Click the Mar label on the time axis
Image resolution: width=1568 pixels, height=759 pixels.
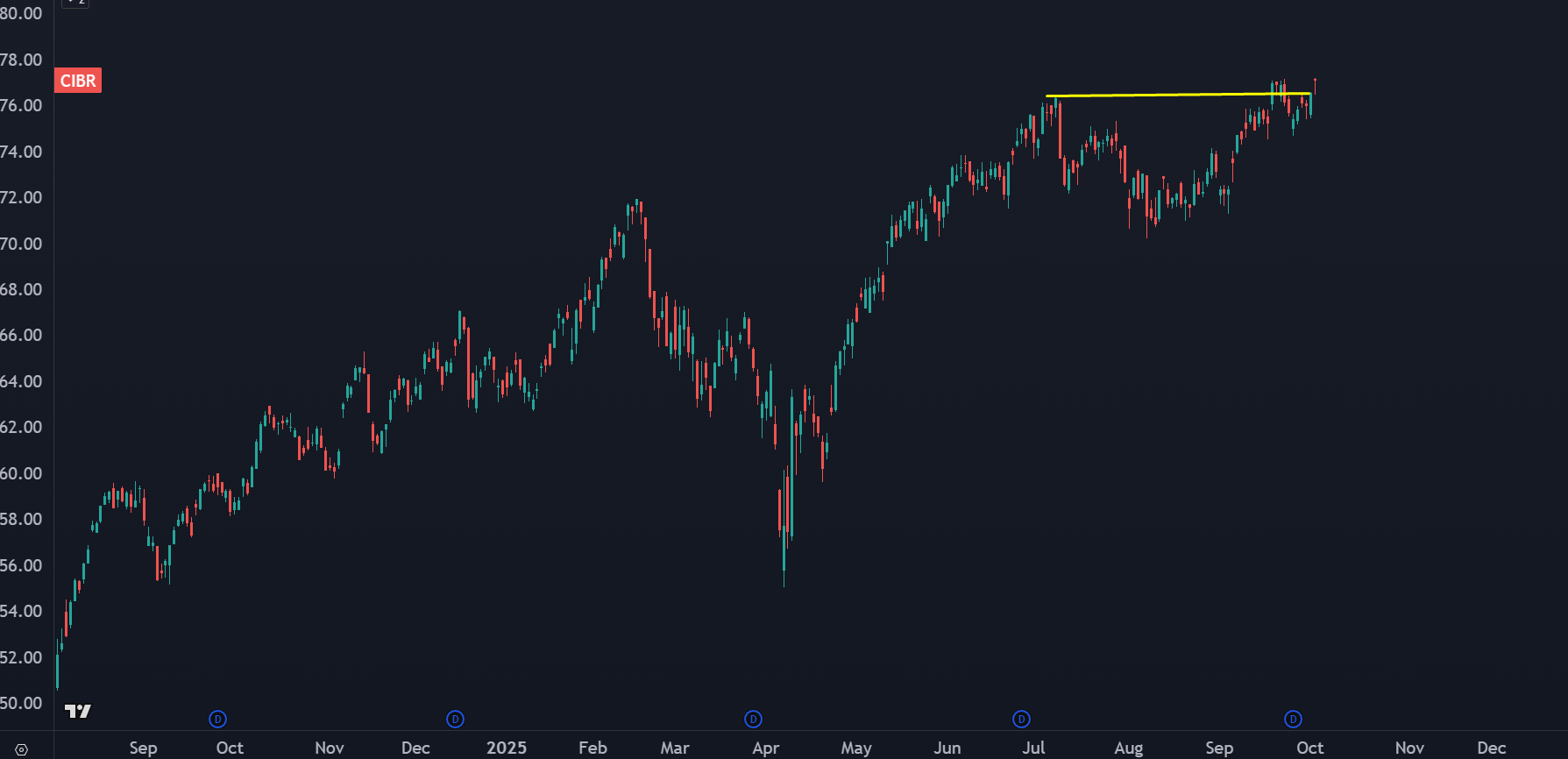pyautogui.click(x=675, y=748)
